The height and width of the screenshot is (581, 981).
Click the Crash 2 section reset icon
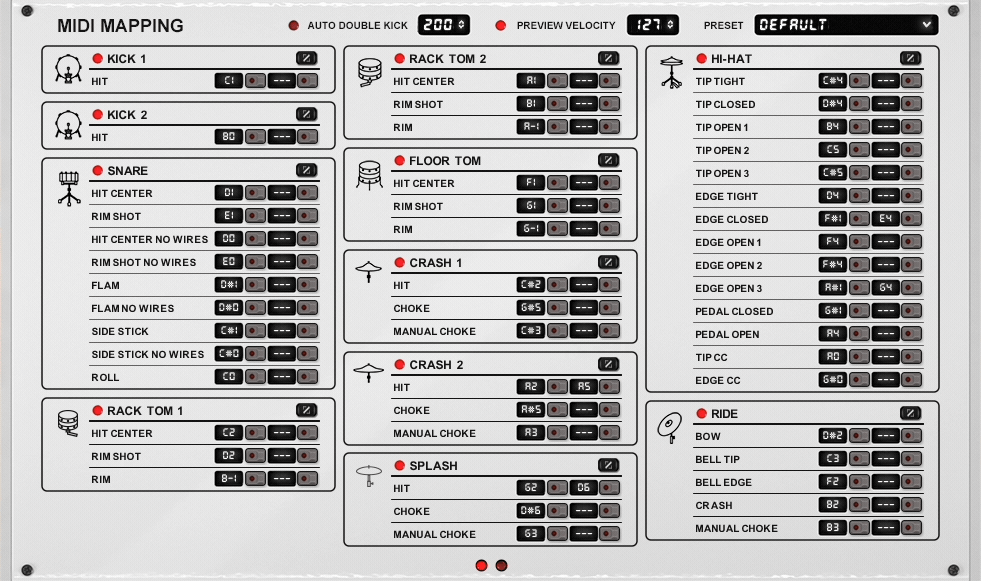[608, 365]
